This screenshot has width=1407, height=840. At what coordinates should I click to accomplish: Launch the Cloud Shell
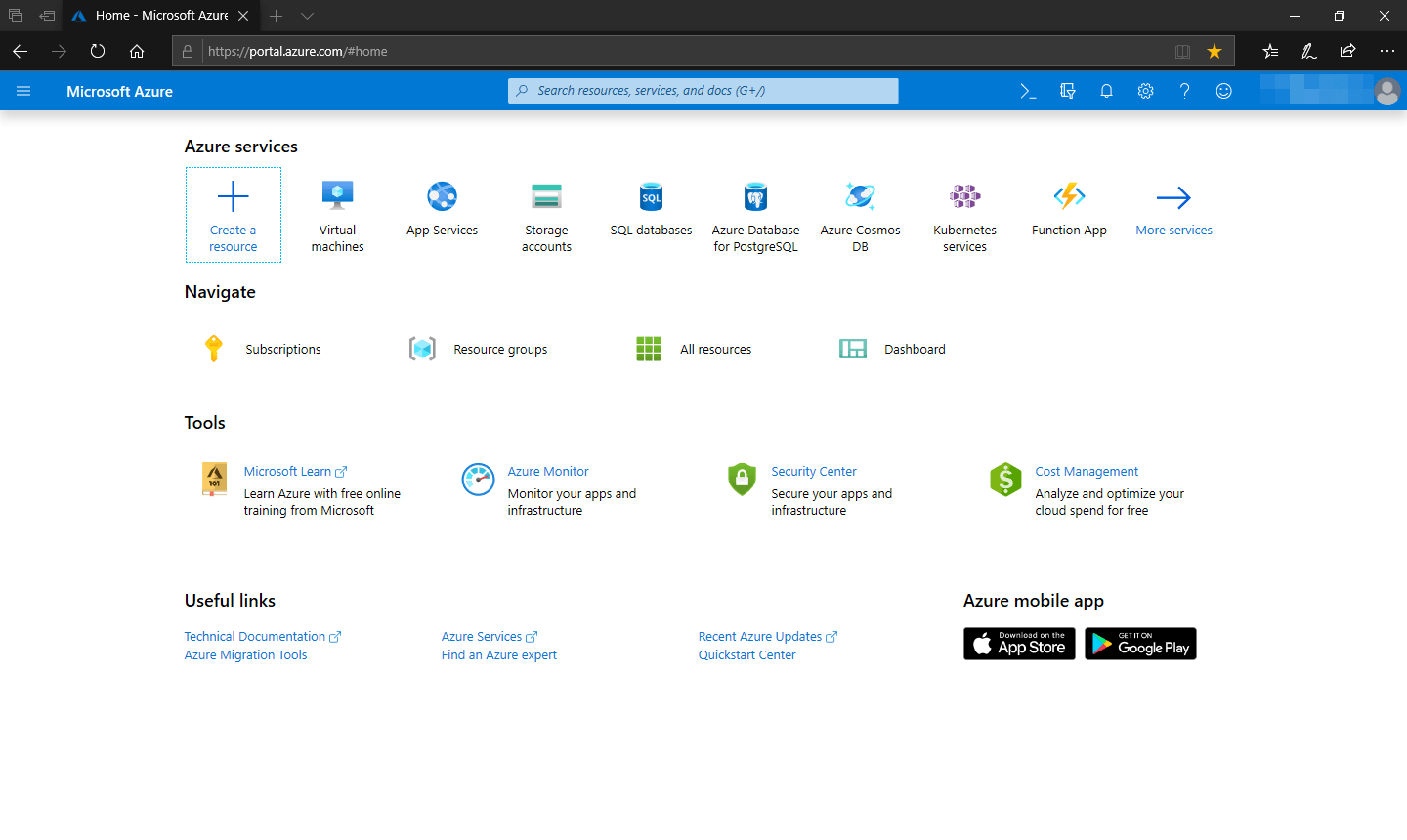click(1028, 90)
